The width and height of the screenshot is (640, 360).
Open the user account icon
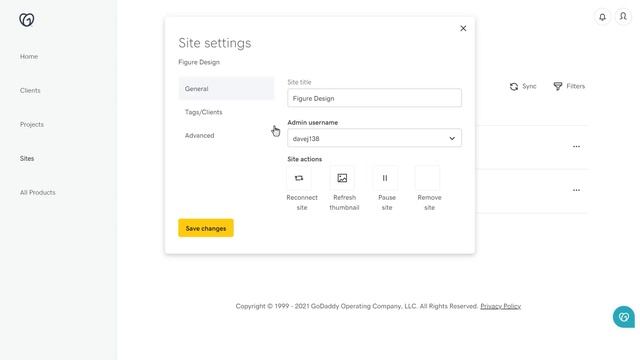pos(623,17)
